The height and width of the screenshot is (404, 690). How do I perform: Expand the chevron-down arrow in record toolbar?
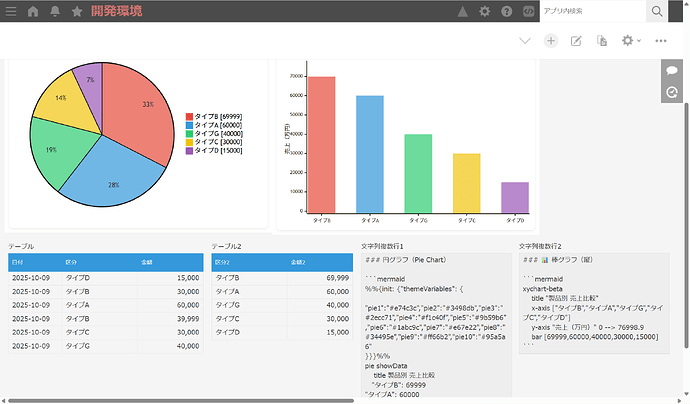point(525,41)
